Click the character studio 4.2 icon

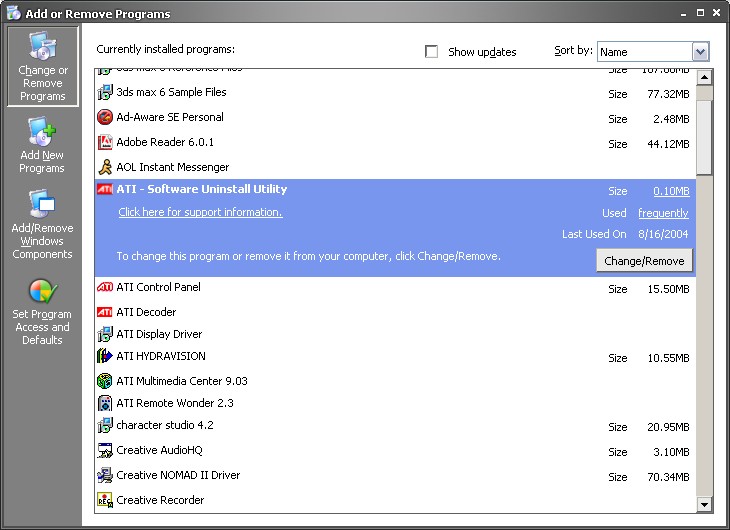point(105,425)
